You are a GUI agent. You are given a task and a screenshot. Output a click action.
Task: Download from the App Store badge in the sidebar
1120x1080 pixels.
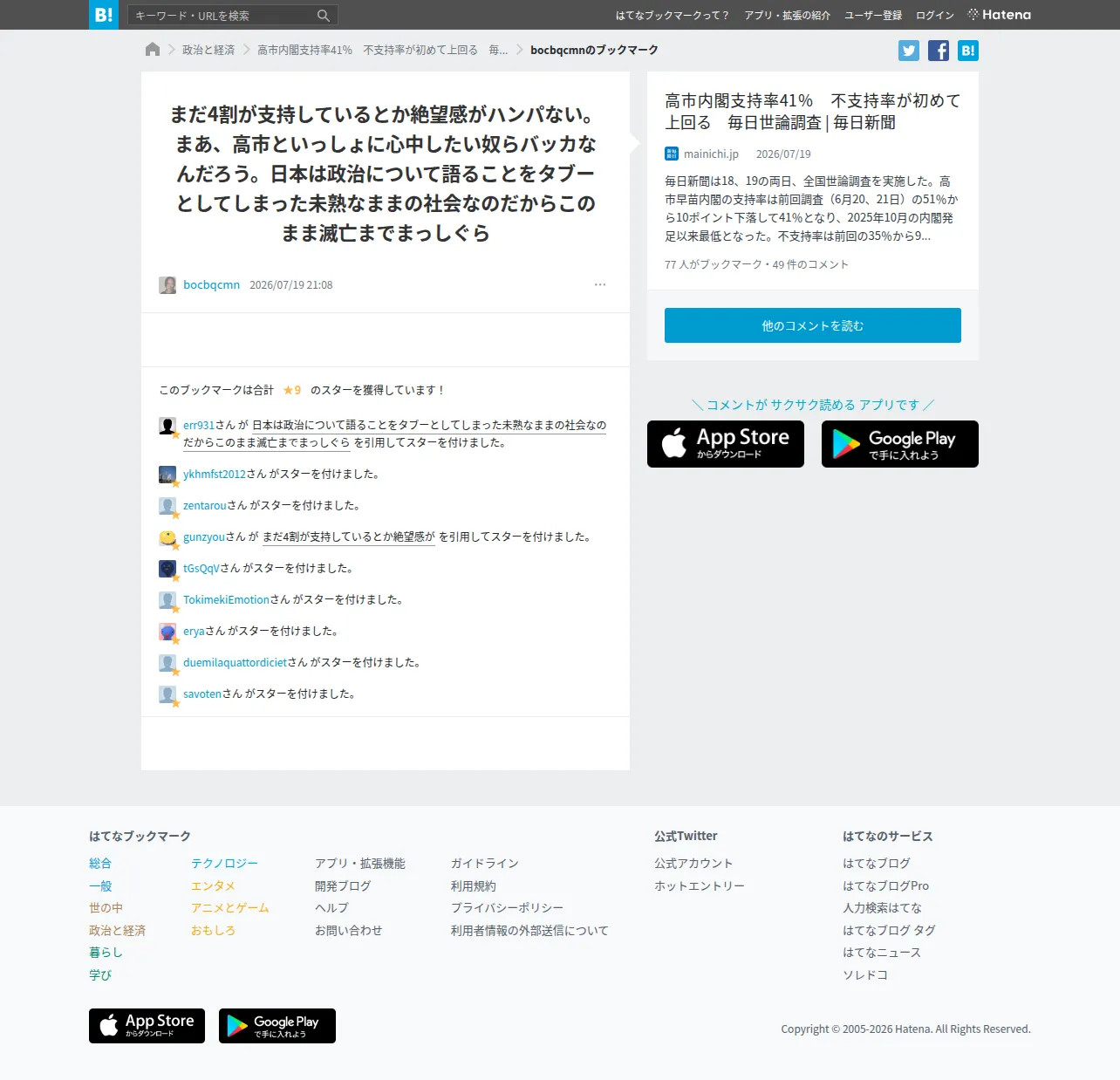pos(726,444)
